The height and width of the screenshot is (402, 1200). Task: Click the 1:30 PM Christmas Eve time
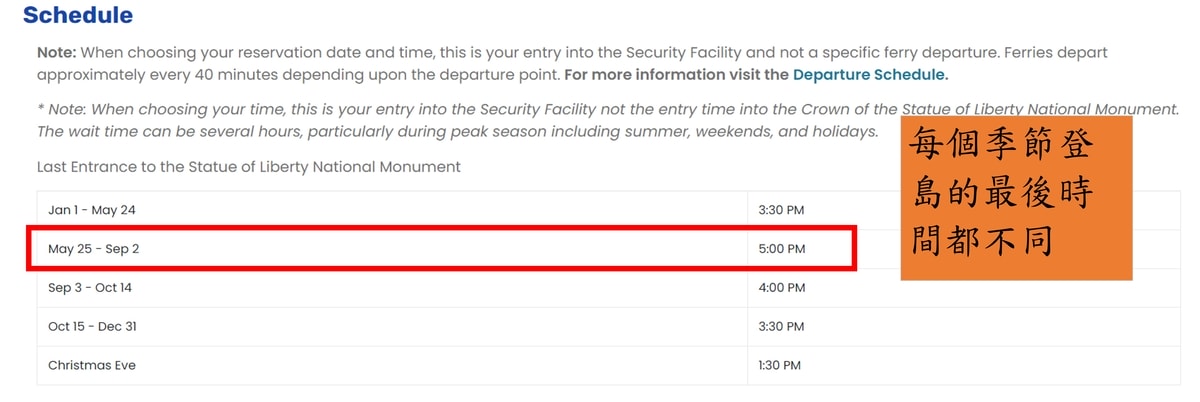tap(781, 366)
